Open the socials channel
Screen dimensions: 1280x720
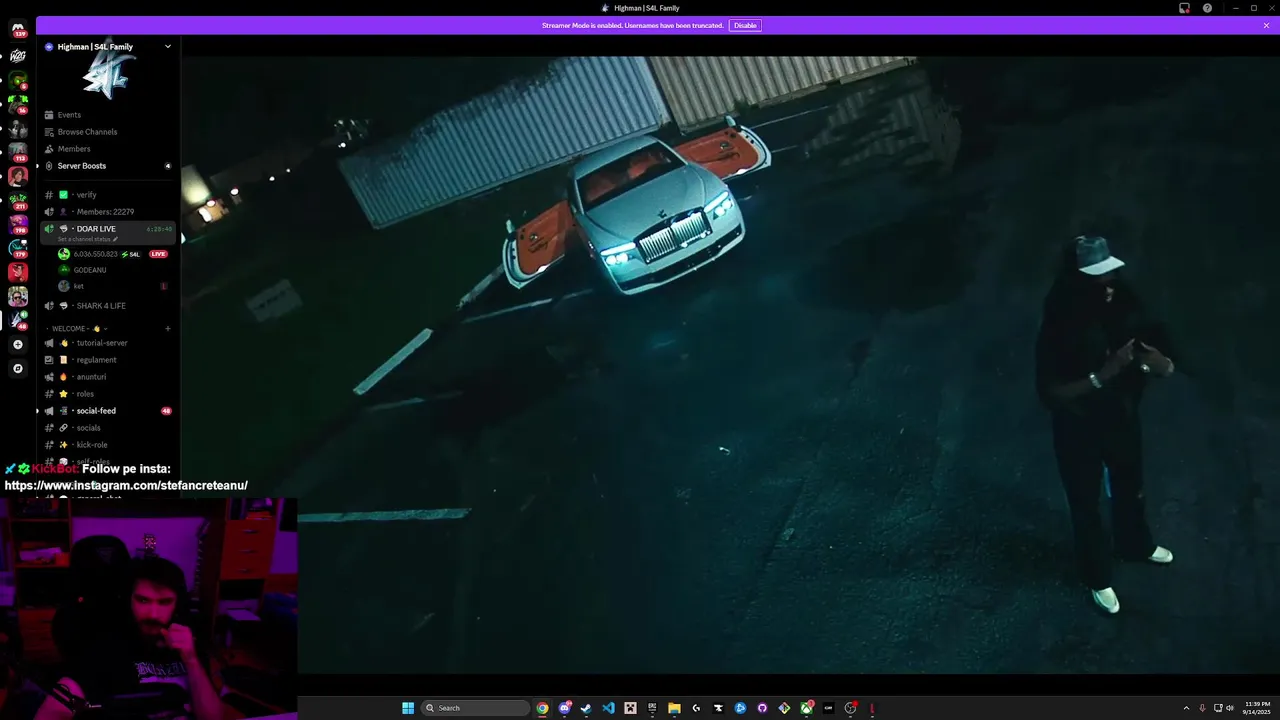click(88, 428)
